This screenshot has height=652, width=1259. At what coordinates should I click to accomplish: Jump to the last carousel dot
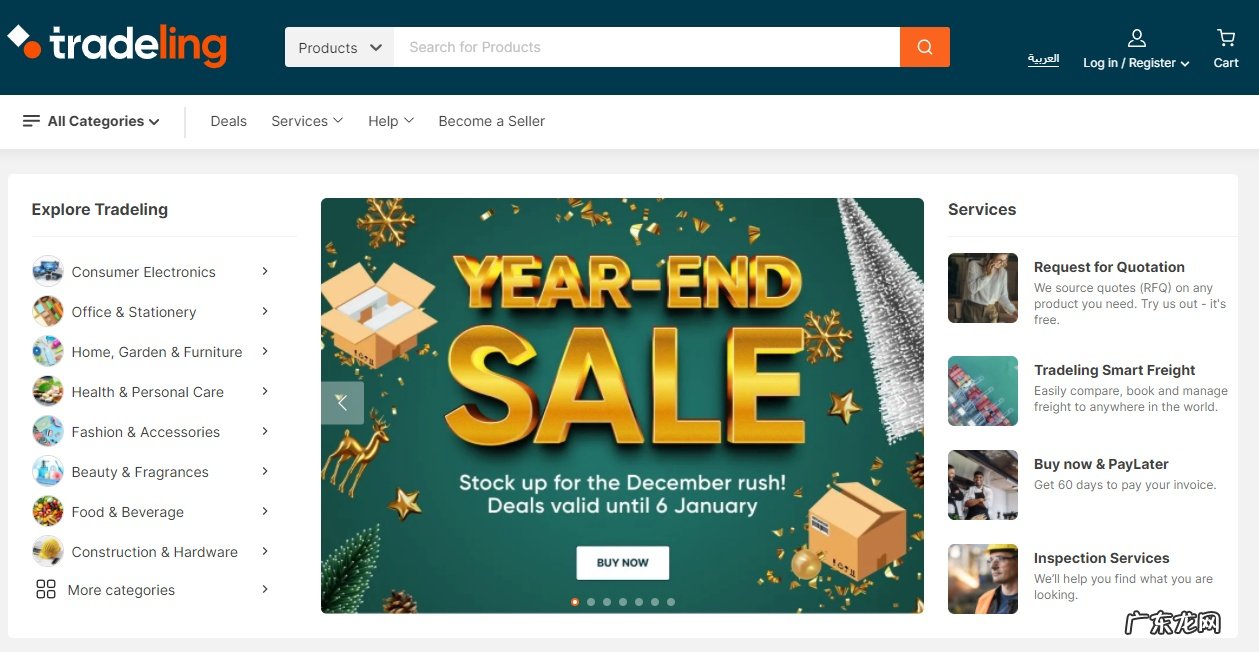[671, 602]
